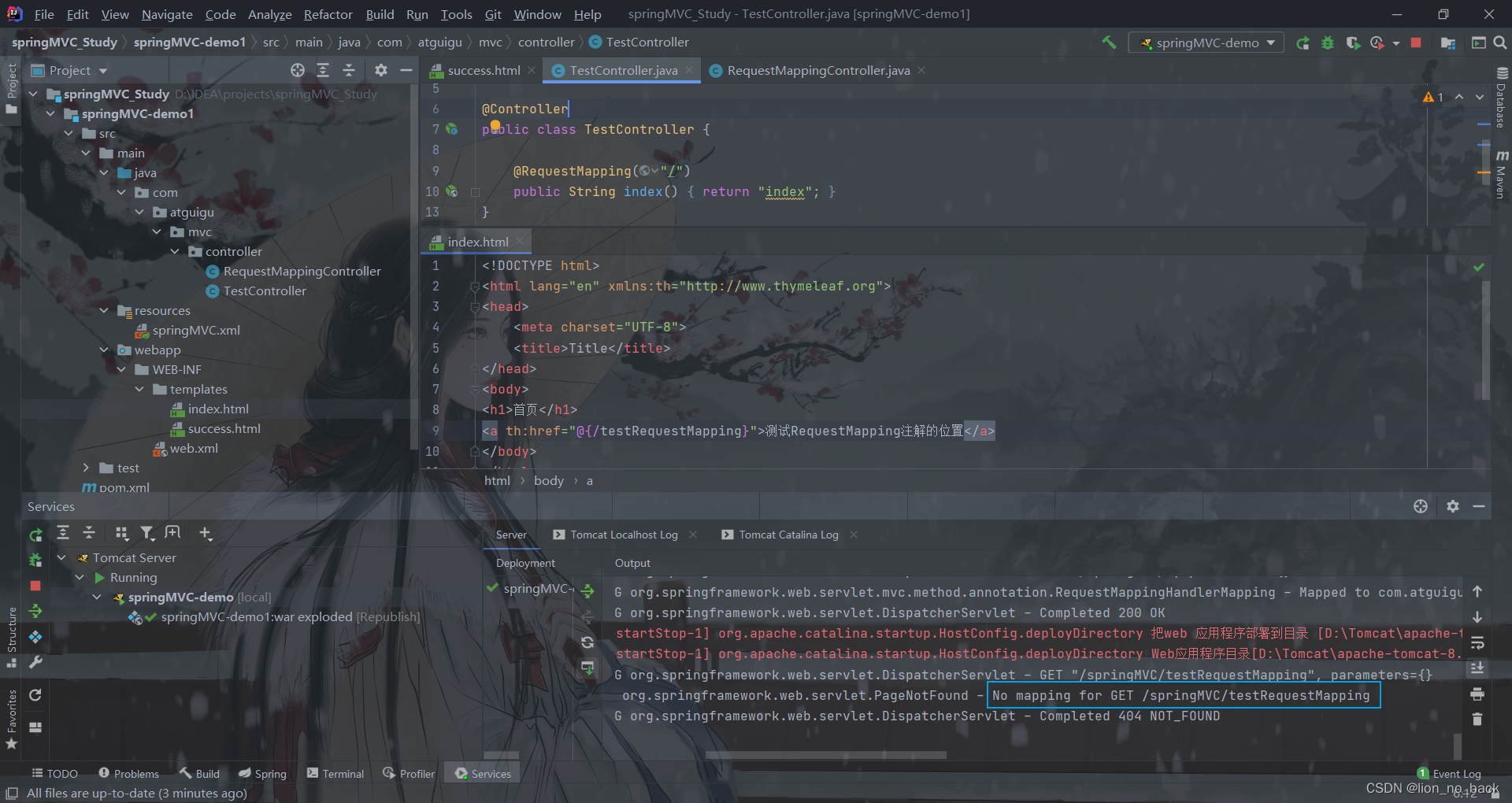Collapse the resources folder

104,310
